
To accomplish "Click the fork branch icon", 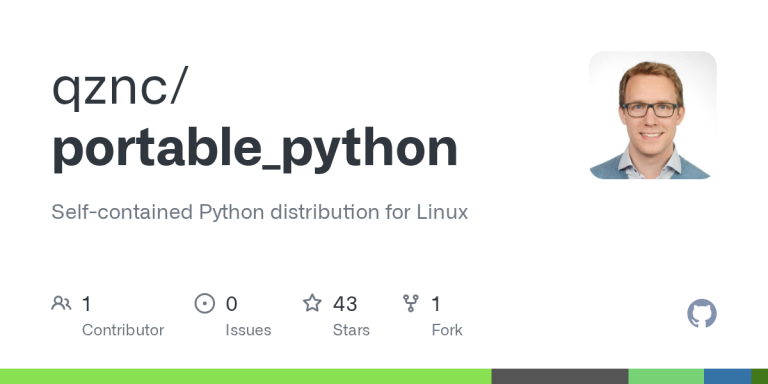I will pyautogui.click(x=410, y=303).
